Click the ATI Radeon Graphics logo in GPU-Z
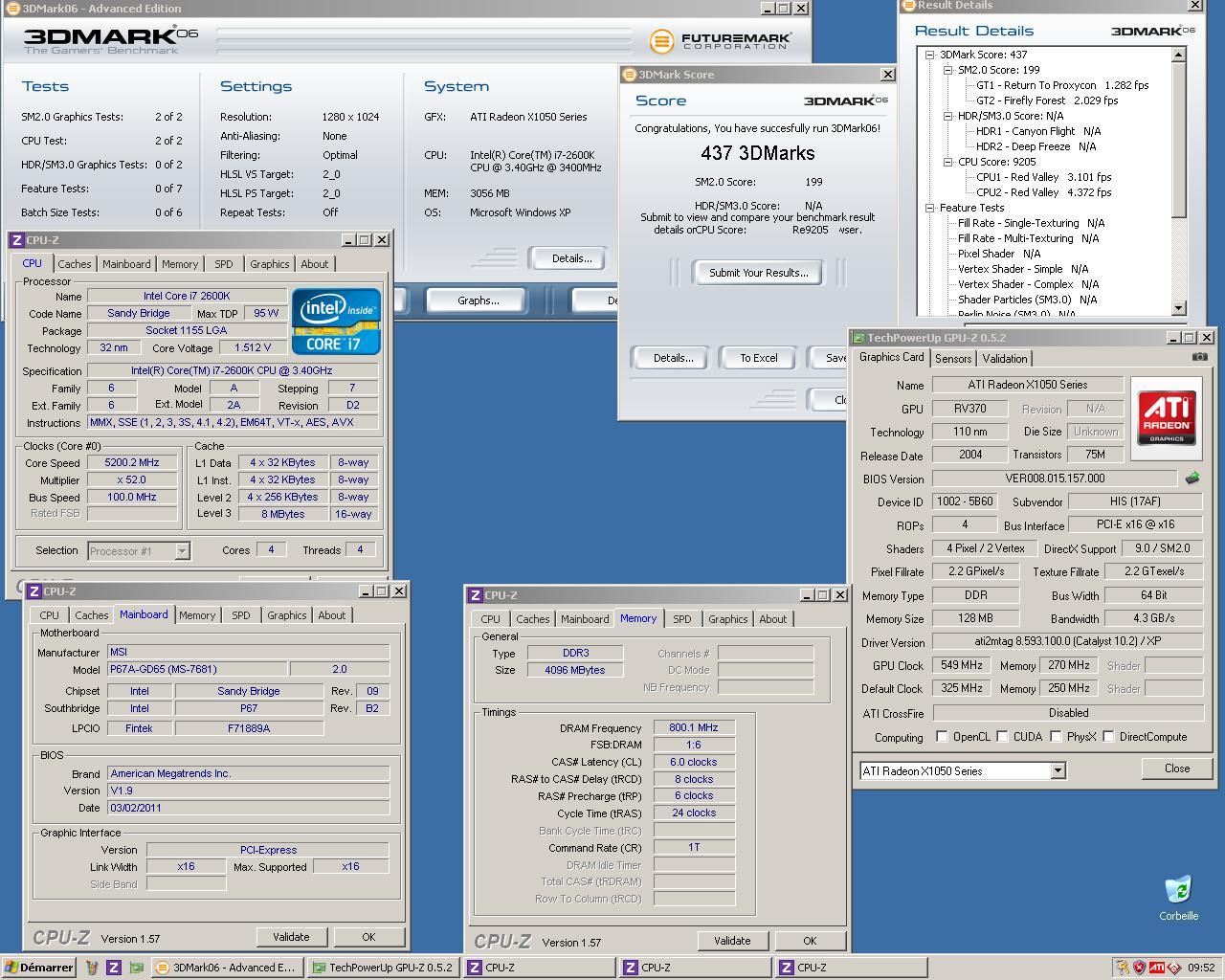The width and height of the screenshot is (1225, 980). tap(1167, 418)
